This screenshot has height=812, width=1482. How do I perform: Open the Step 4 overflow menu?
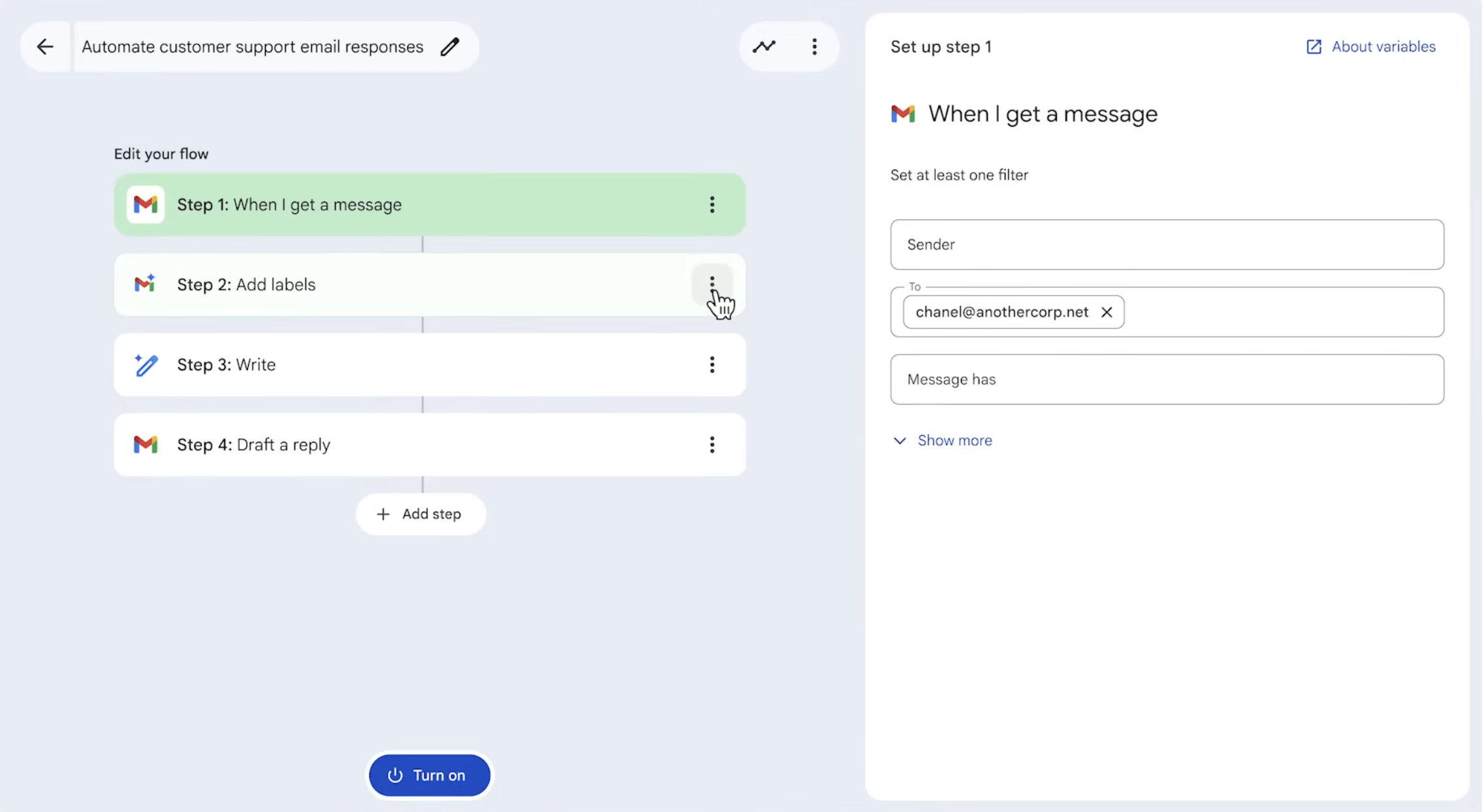tap(712, 445)
